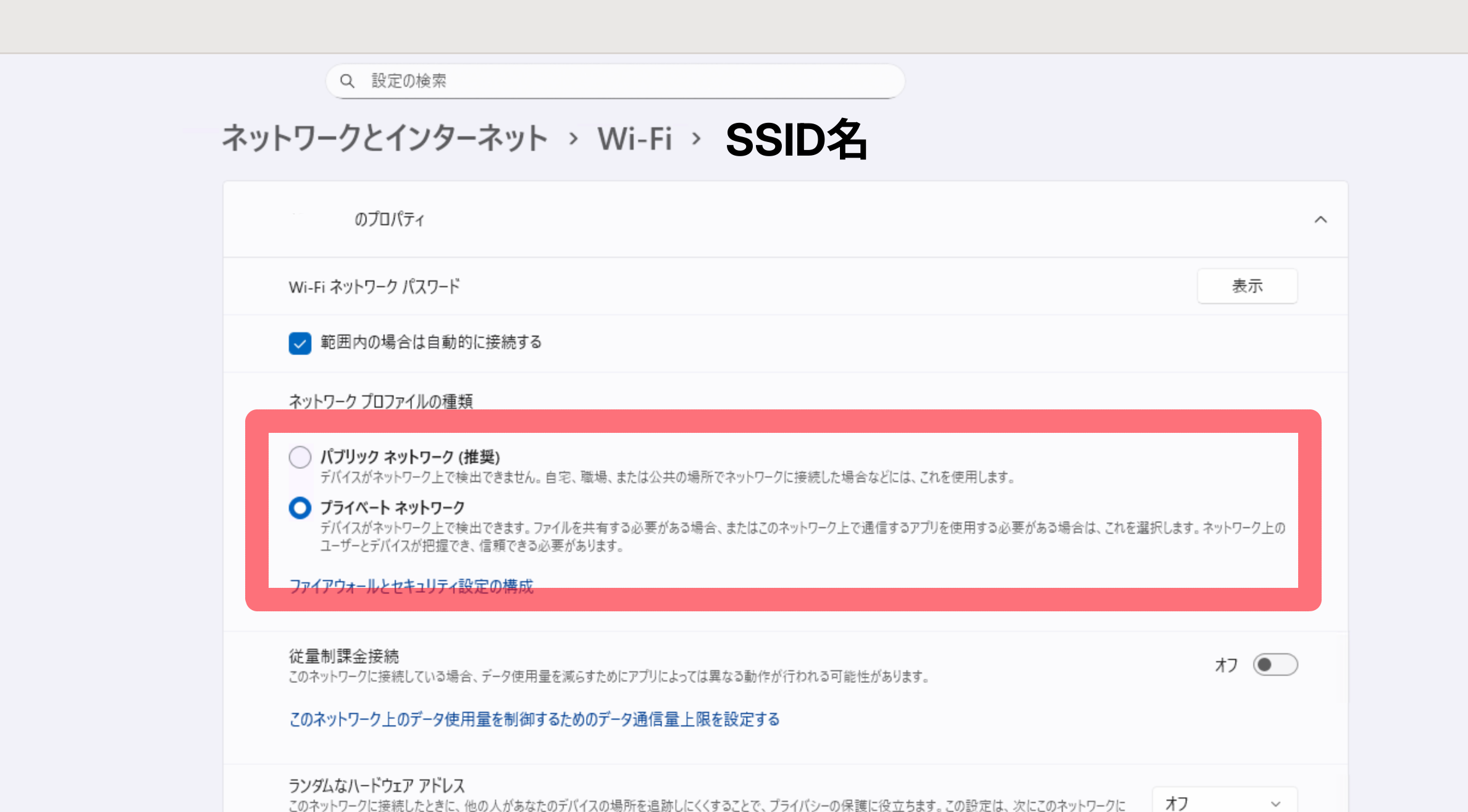
Task: Click the SSID名 breadcrumb entry
Action: point(797,141)
